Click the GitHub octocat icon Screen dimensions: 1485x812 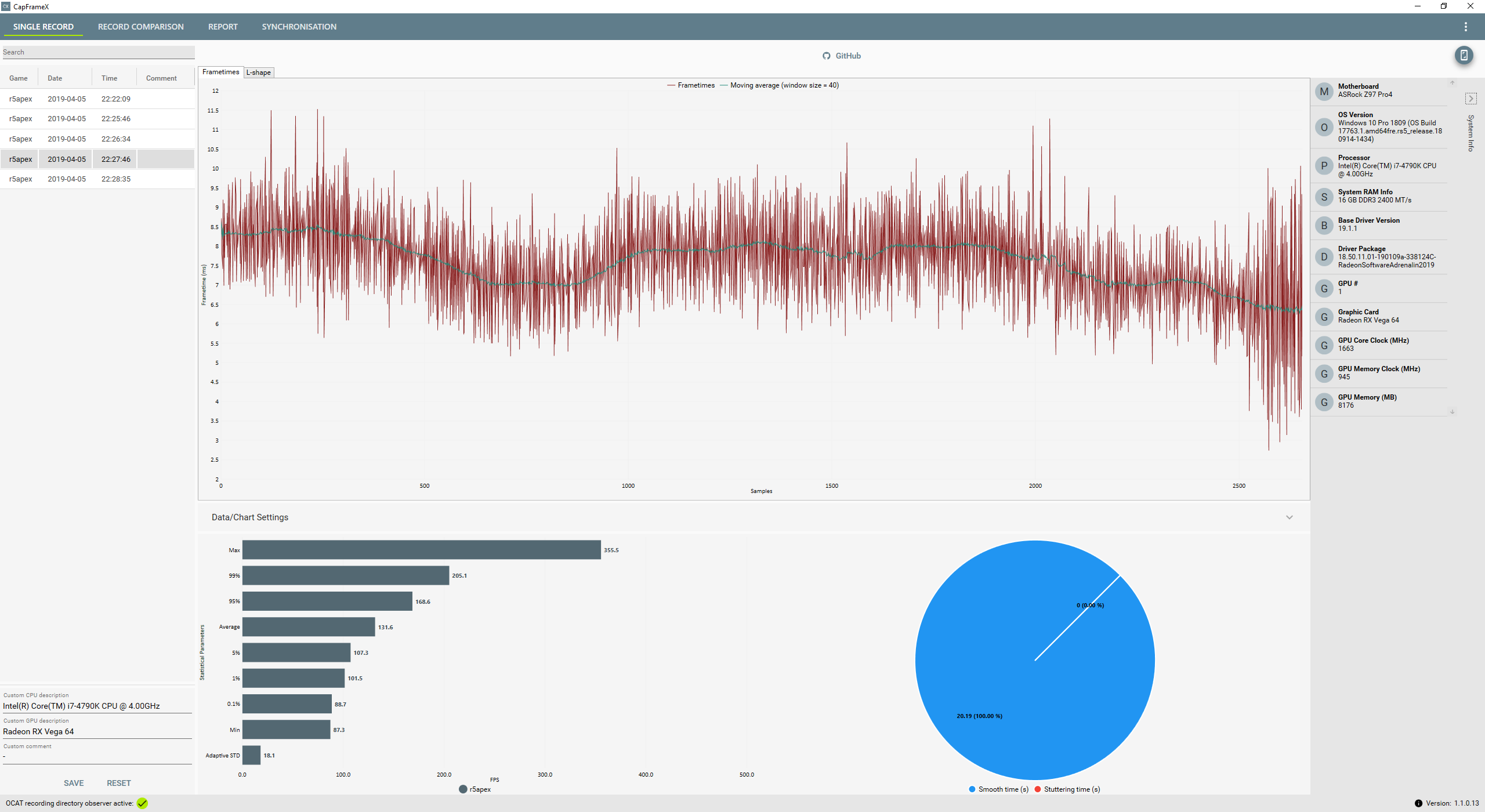[826, 56]
